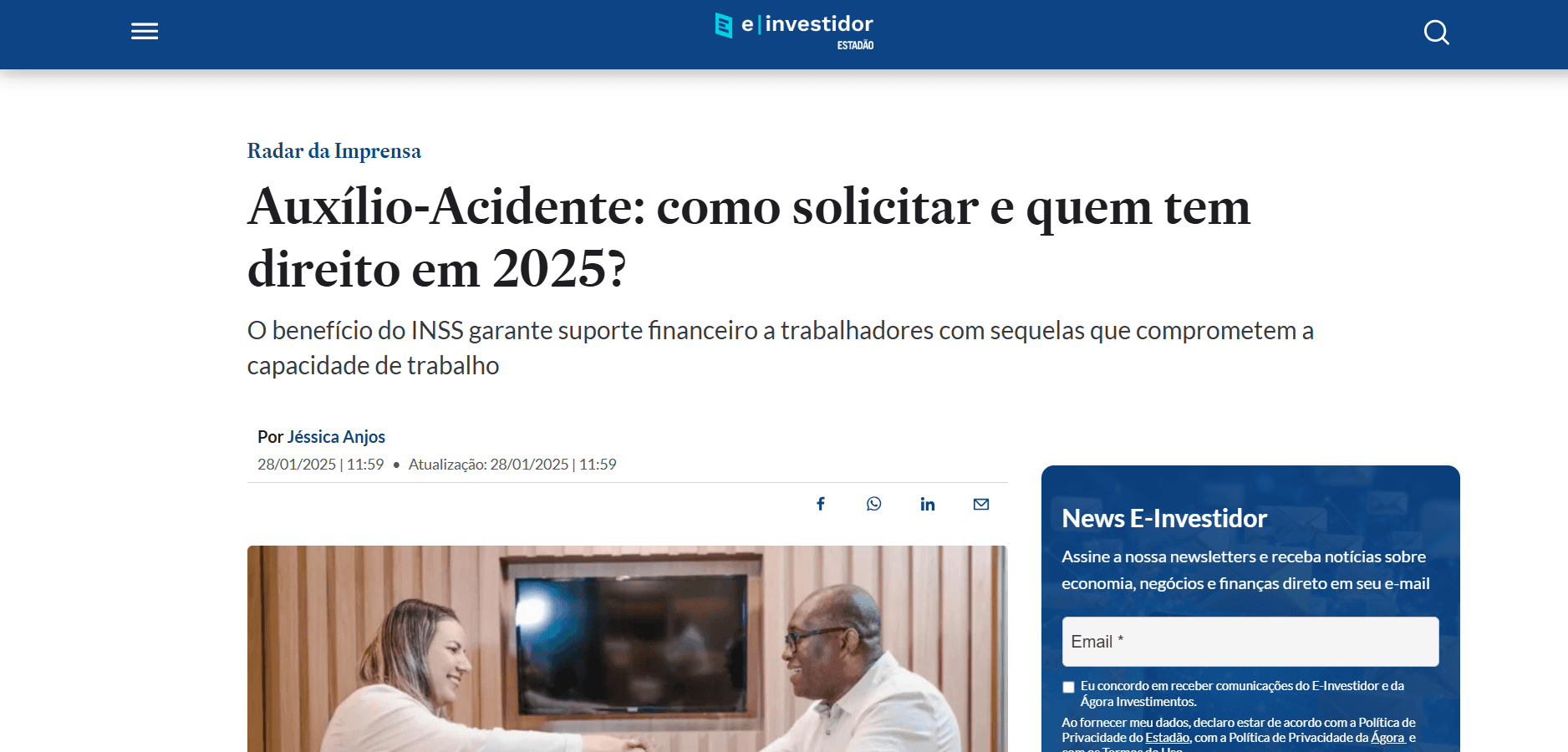Open the Radar da Imprensa section link
This screenshot has height=752, width=1568.
coord(334,151)
